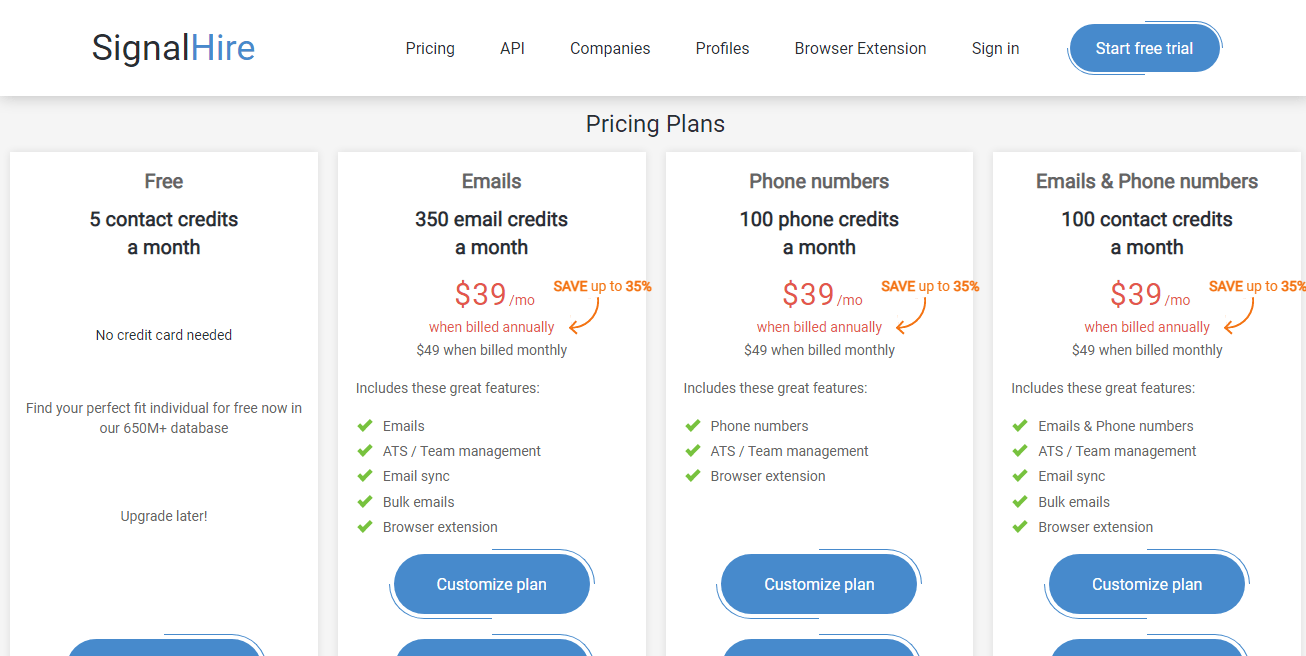The width and height of the screenshot is (1306, 656).
Task: Customize plan for the Emails plan
Action: tap(492, 584)
